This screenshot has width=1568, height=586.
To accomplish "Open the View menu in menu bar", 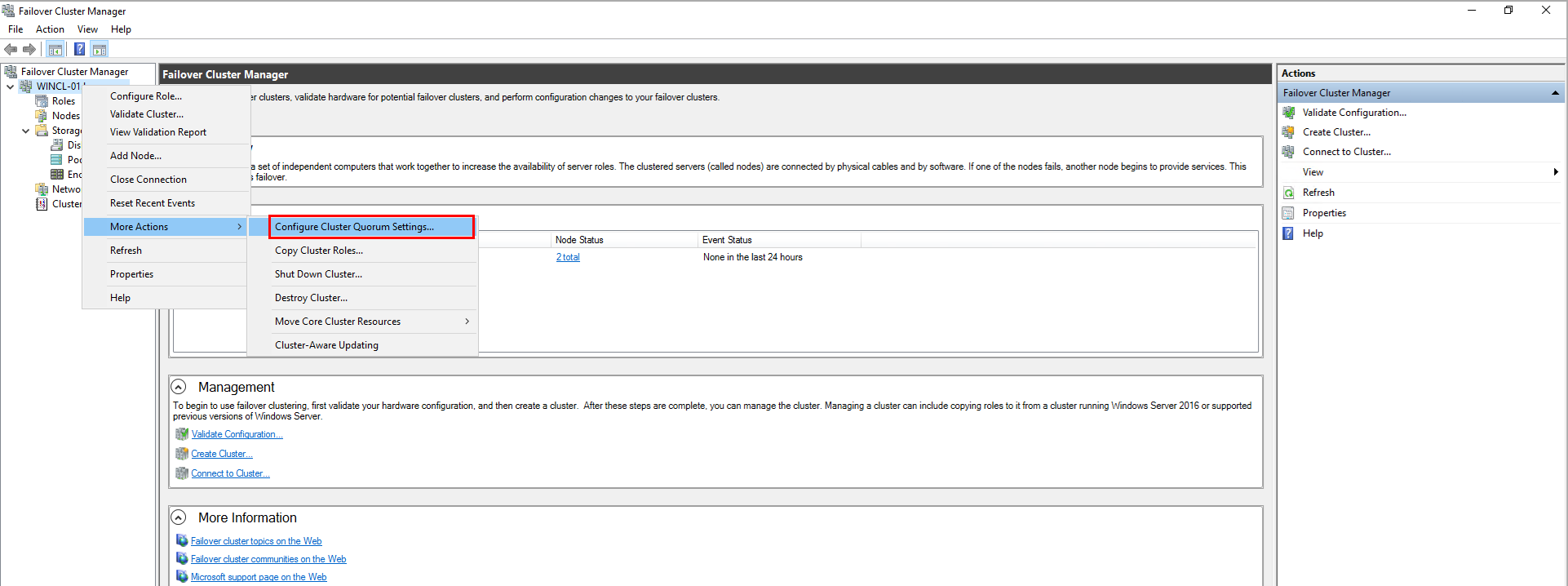I will 87,29.
